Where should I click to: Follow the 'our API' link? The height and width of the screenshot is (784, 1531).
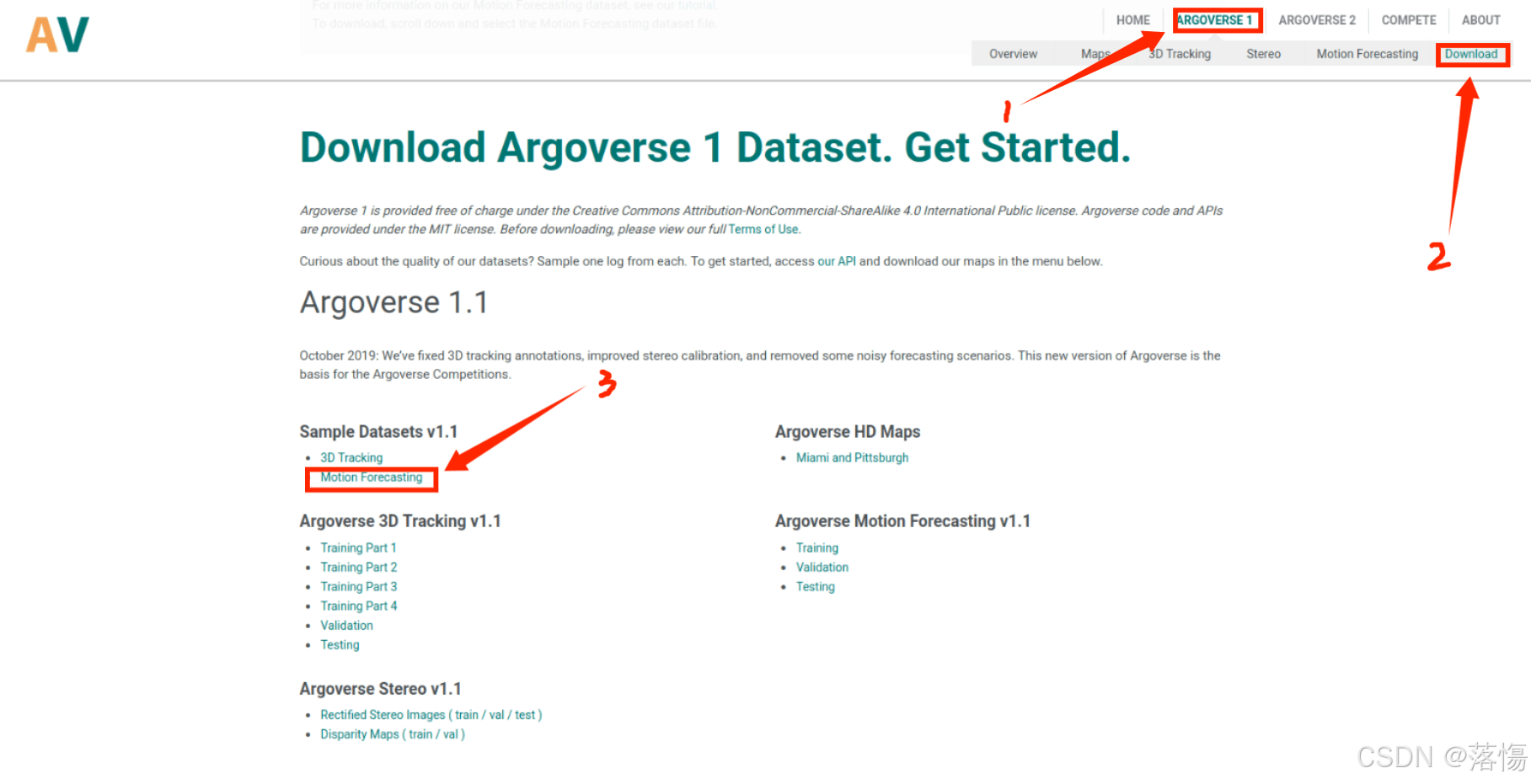[x=837, y=261]
